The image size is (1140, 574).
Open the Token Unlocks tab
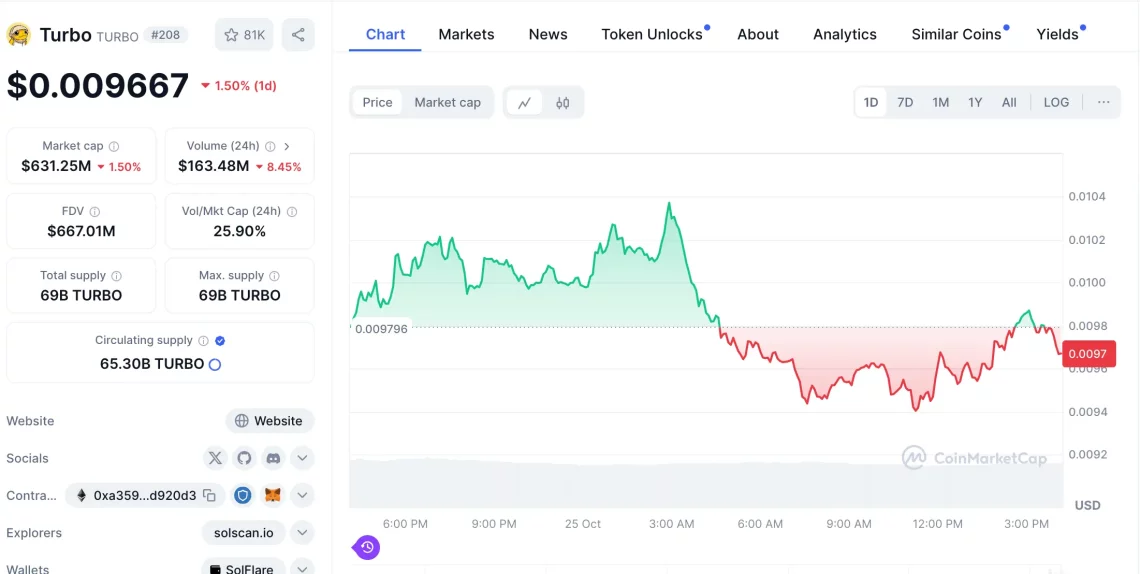(652, 34)
